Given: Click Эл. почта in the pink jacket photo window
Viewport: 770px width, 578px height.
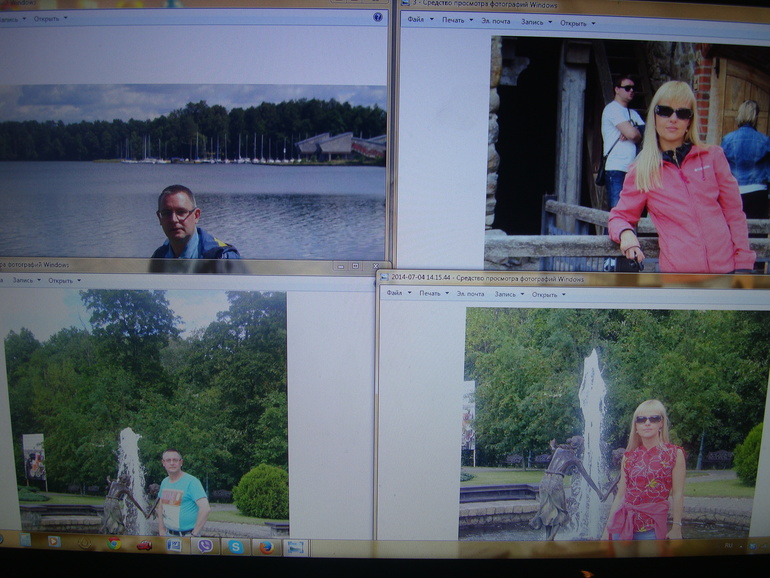Looking at the screenshot, I should 495,21.
